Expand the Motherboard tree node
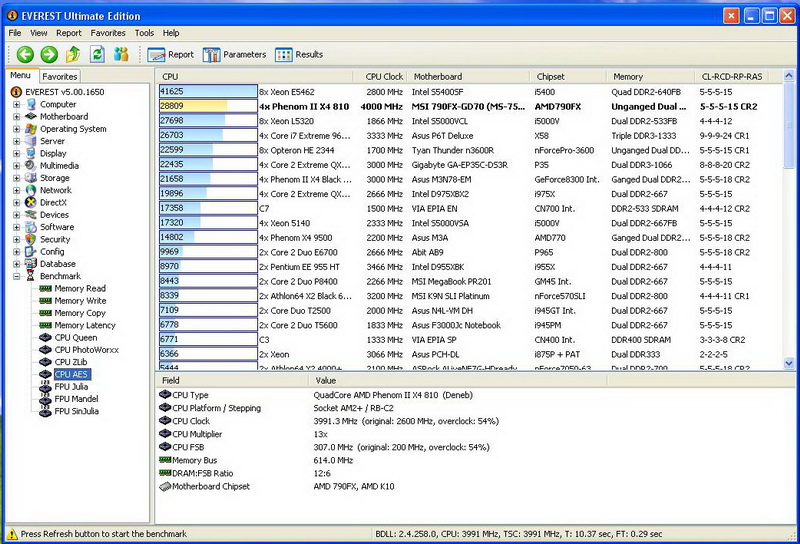 tap(16, 116)
